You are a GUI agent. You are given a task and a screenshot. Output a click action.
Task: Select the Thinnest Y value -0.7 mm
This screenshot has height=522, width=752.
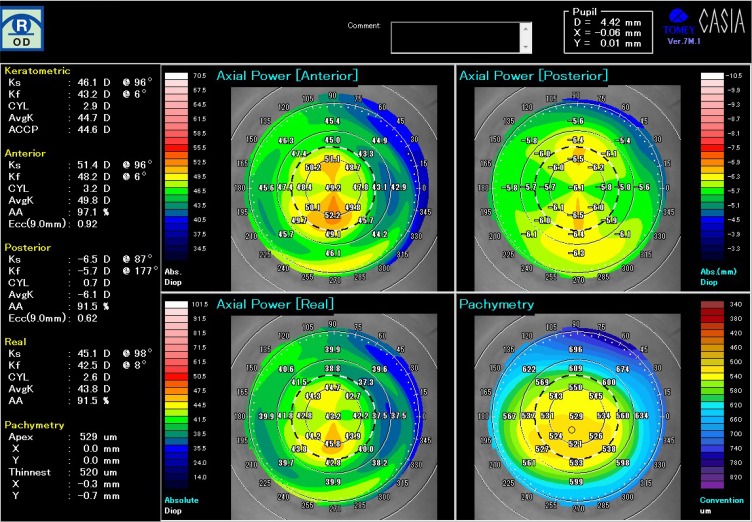pos(98,496)
